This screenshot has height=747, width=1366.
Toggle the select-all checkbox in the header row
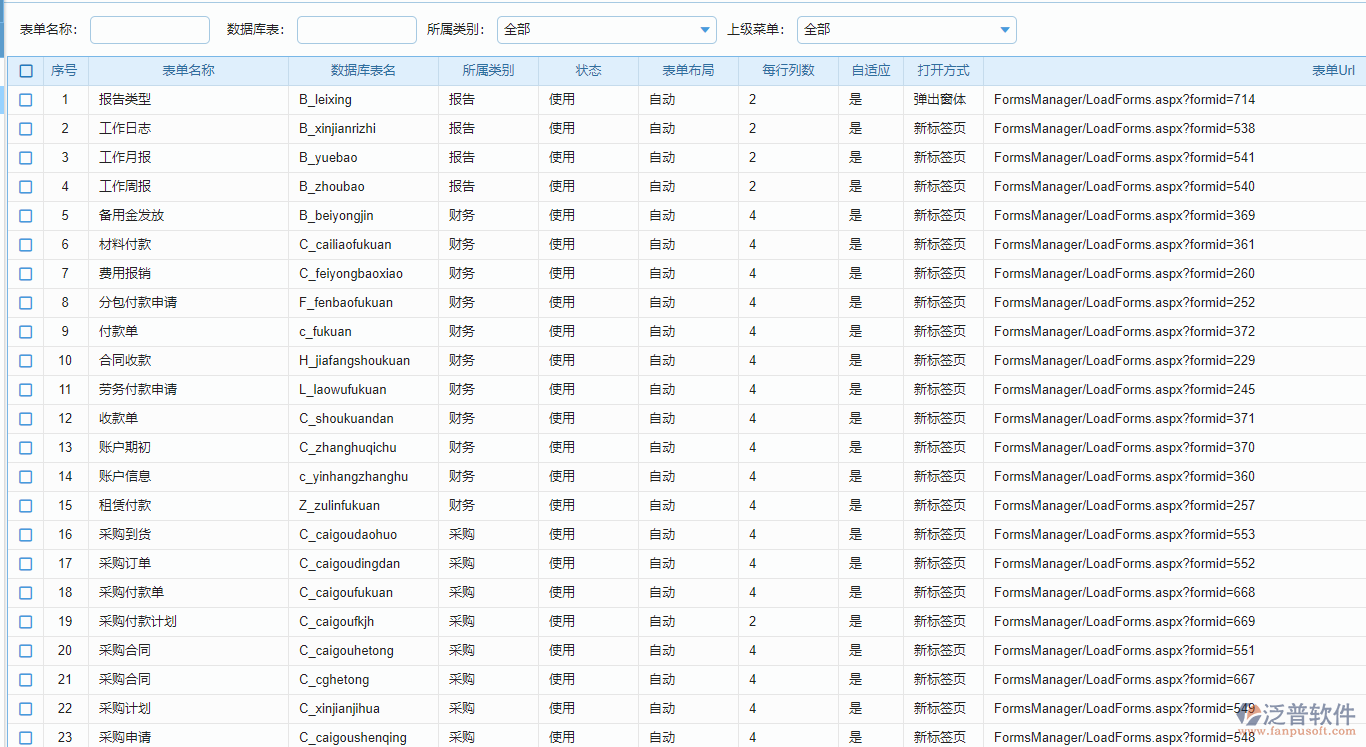(x=25, y=70)
